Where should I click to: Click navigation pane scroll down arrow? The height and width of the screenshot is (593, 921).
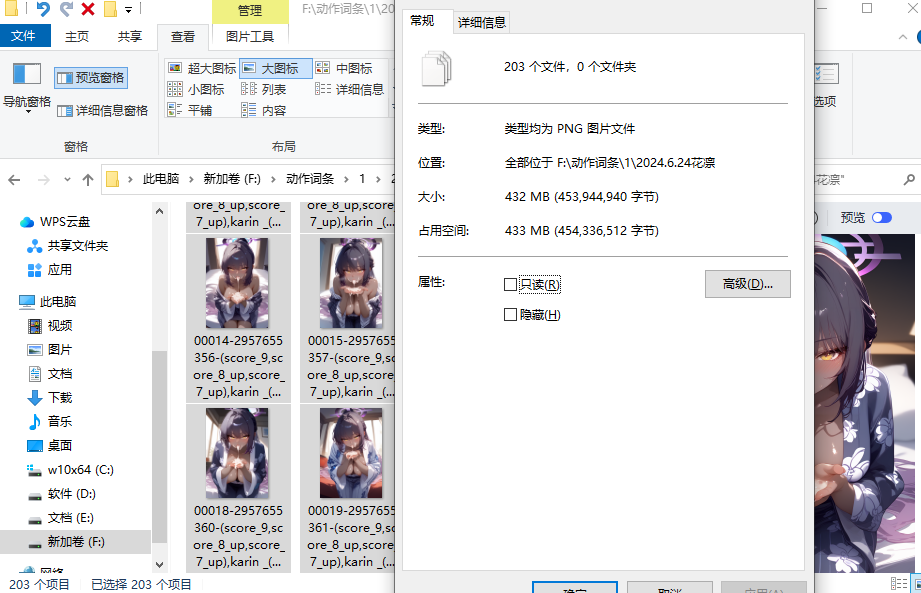[x=159, y=565]
